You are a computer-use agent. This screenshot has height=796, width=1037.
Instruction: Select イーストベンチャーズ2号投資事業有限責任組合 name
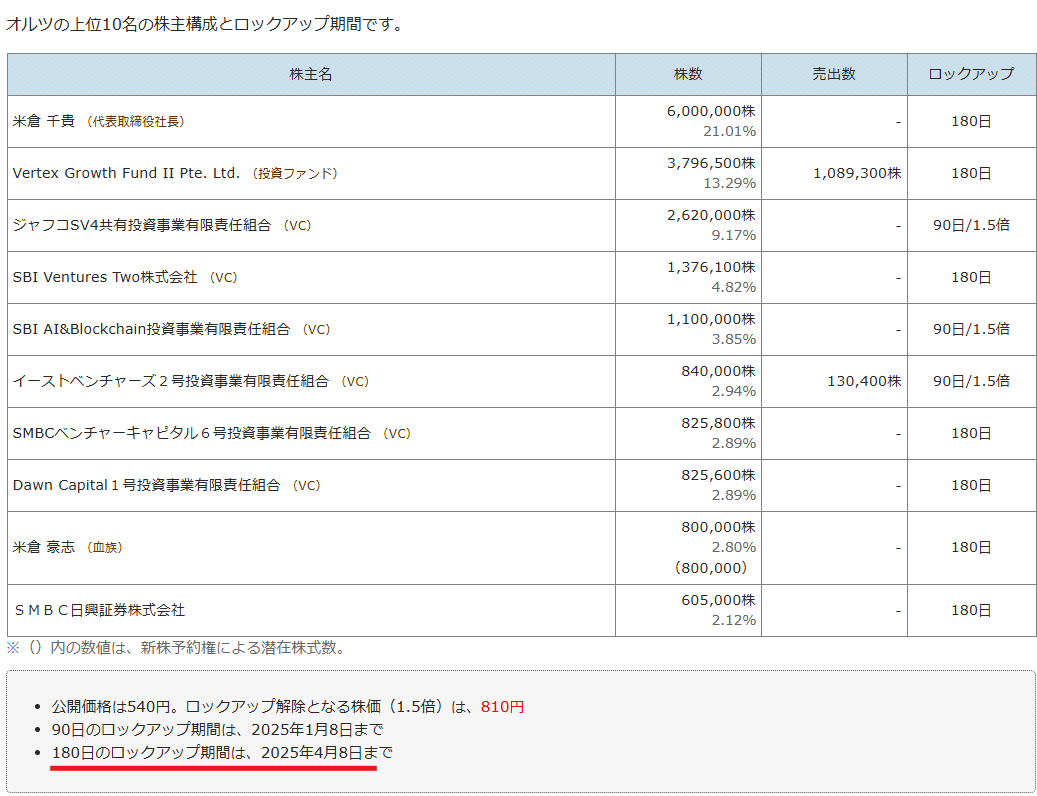(x=170, y=381)
